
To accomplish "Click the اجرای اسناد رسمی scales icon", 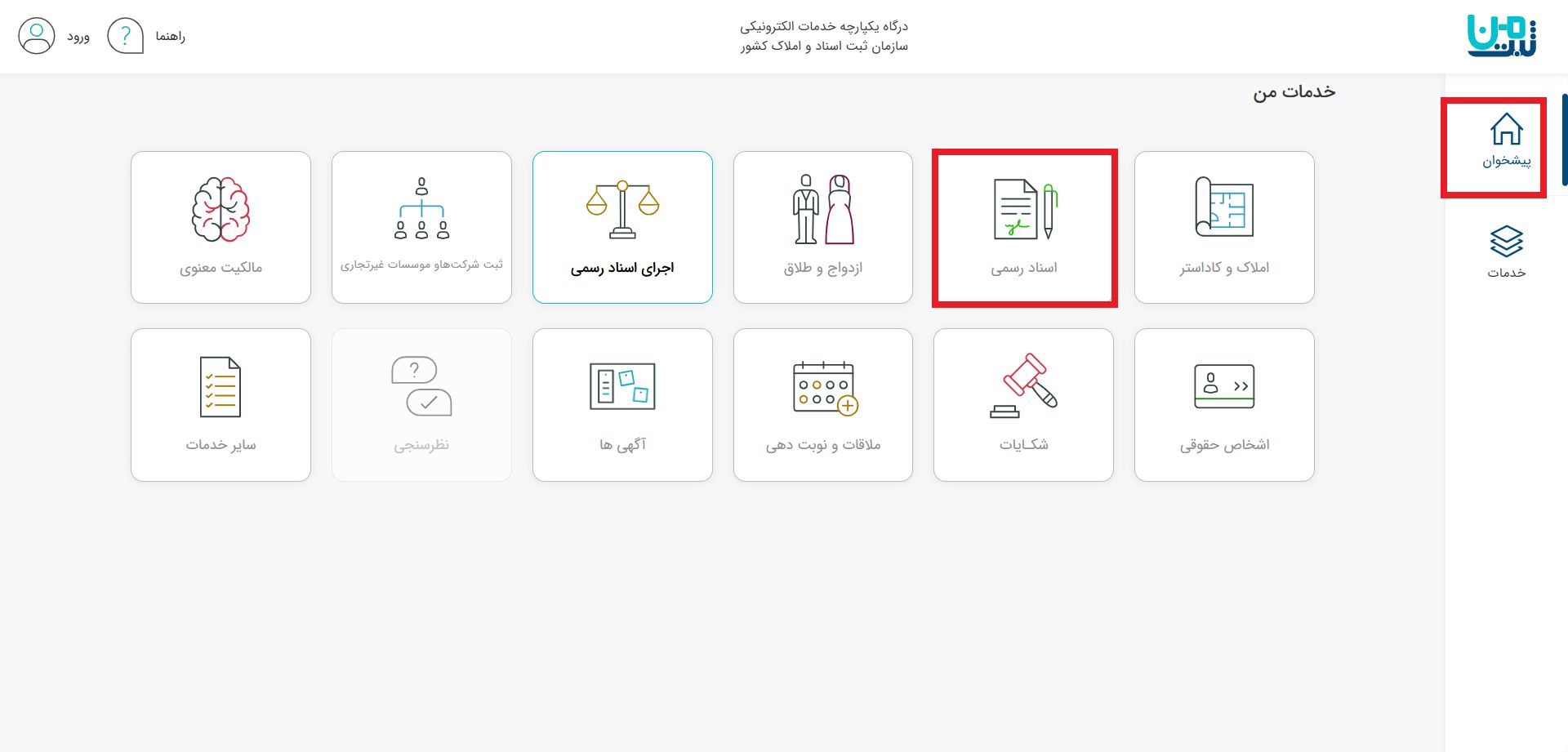I will click(x=622, y=209).
